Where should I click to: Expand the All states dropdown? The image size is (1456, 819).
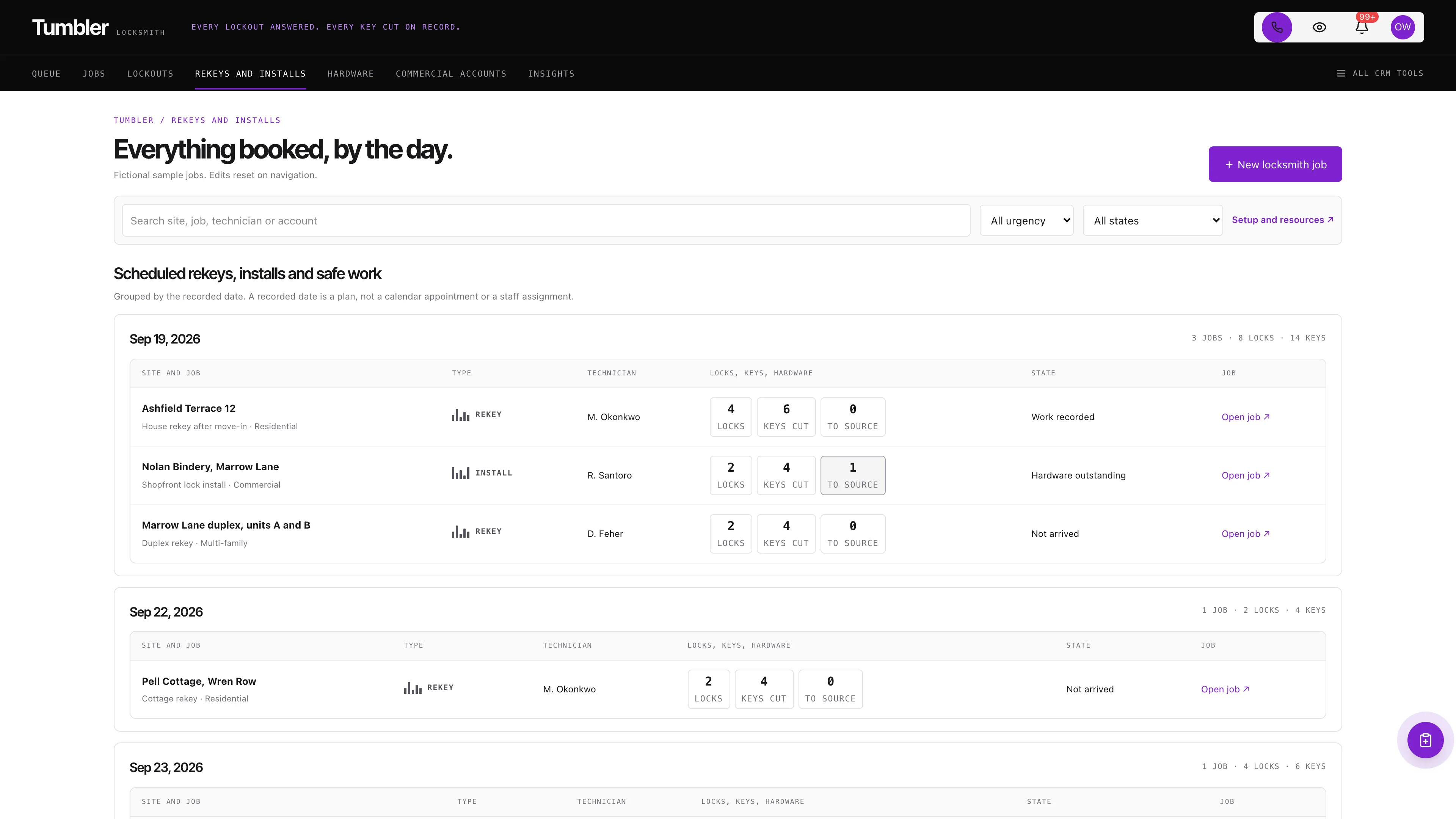1153,220
